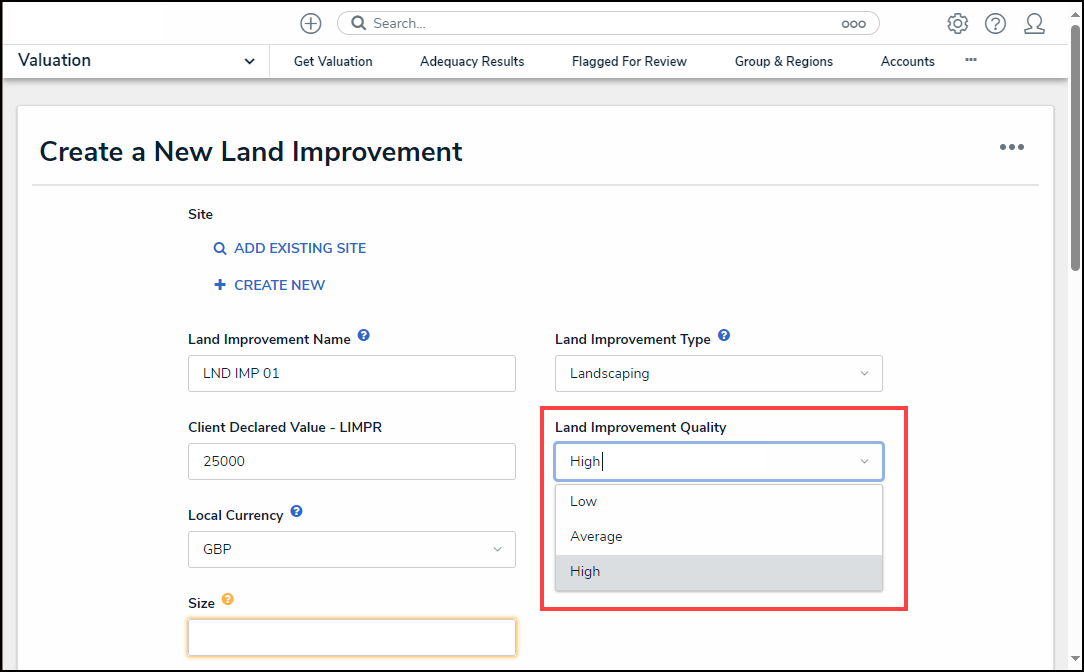Click the empty Size input field
This screenshot has width=1084, height=672.
coord(352,637)
